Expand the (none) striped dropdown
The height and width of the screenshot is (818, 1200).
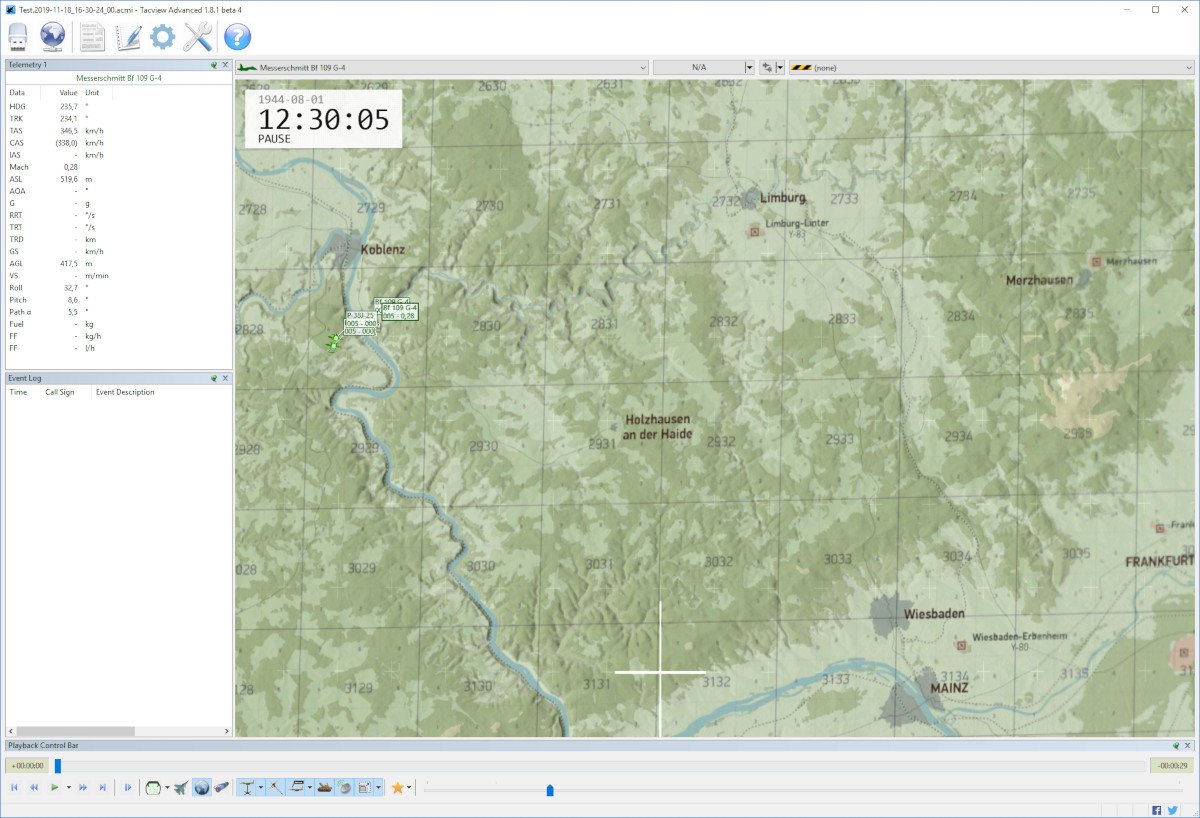1189,67
